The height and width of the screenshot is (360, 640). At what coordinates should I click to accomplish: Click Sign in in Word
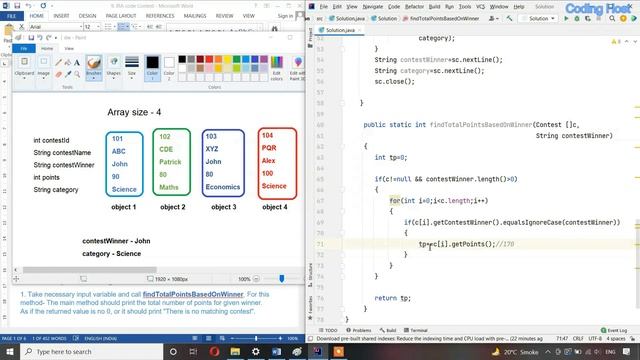(x=285, y=16)
